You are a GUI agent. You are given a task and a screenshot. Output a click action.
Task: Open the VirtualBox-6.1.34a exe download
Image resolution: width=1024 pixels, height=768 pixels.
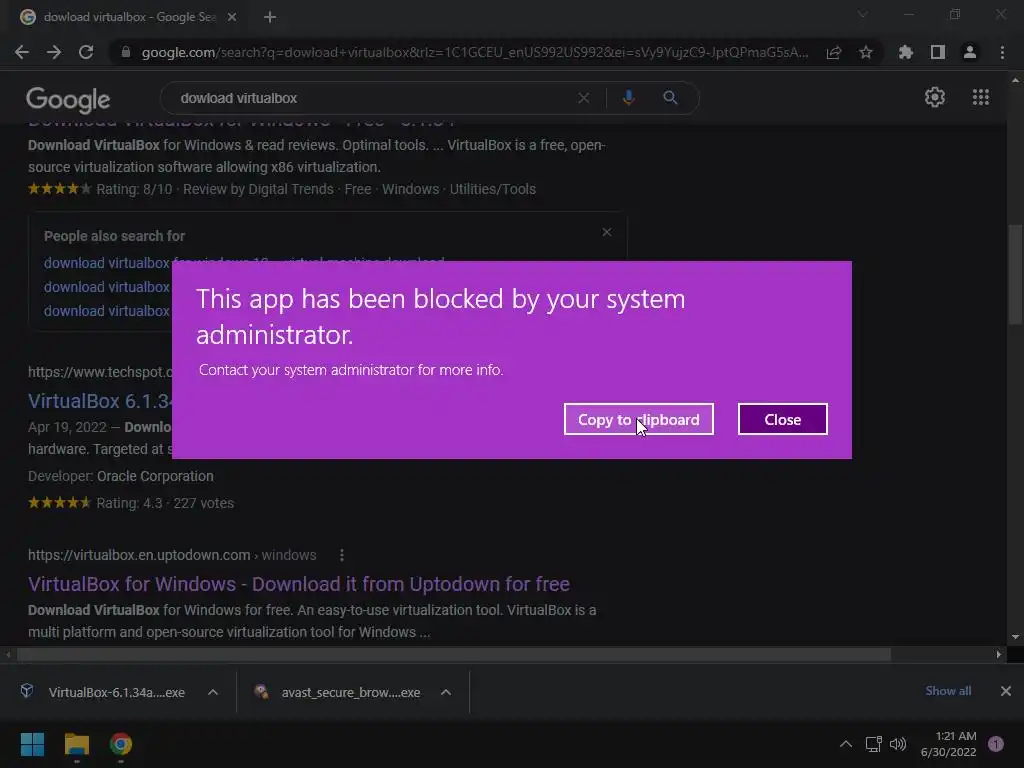[x=103, y=692]
